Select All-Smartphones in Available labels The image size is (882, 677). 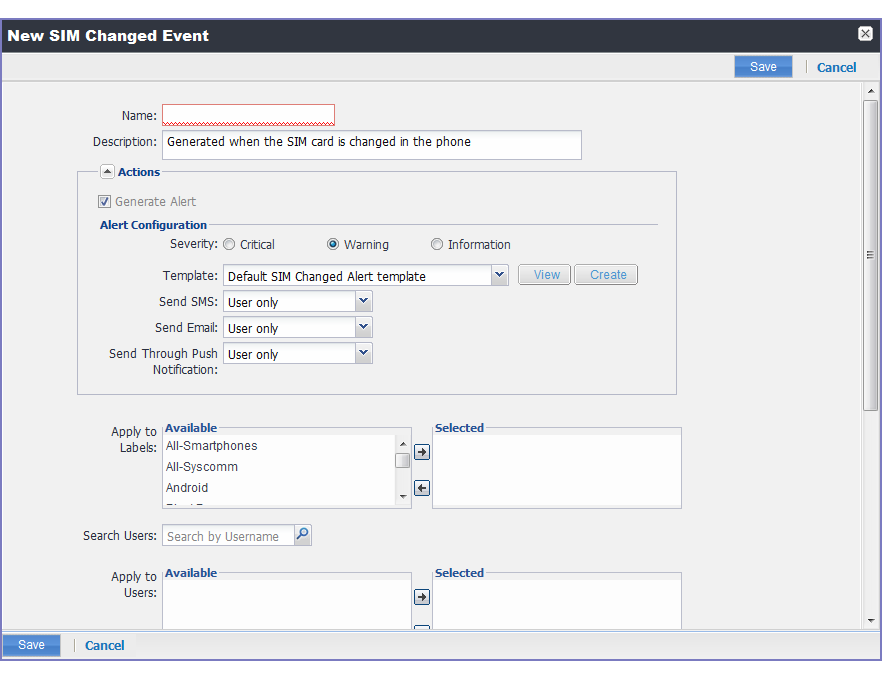pos(211,446)
